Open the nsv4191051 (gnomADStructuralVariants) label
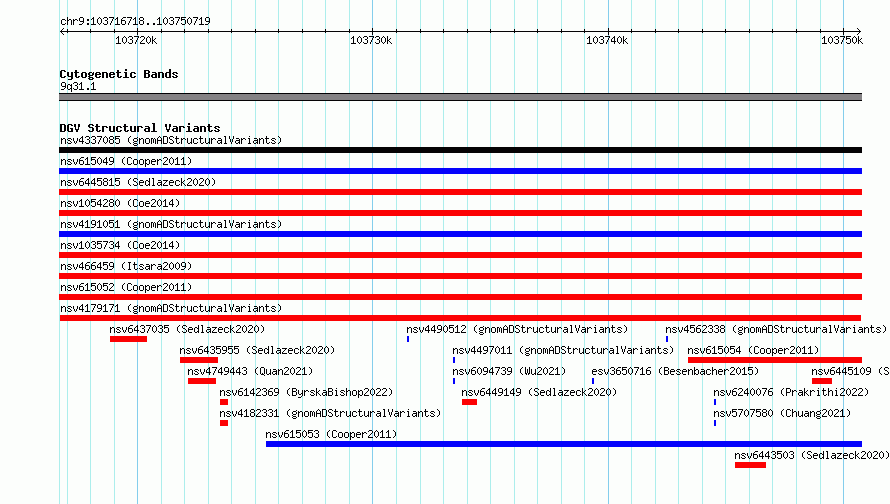Viewport: 890px width, 504px height. [x=171, y=224]
